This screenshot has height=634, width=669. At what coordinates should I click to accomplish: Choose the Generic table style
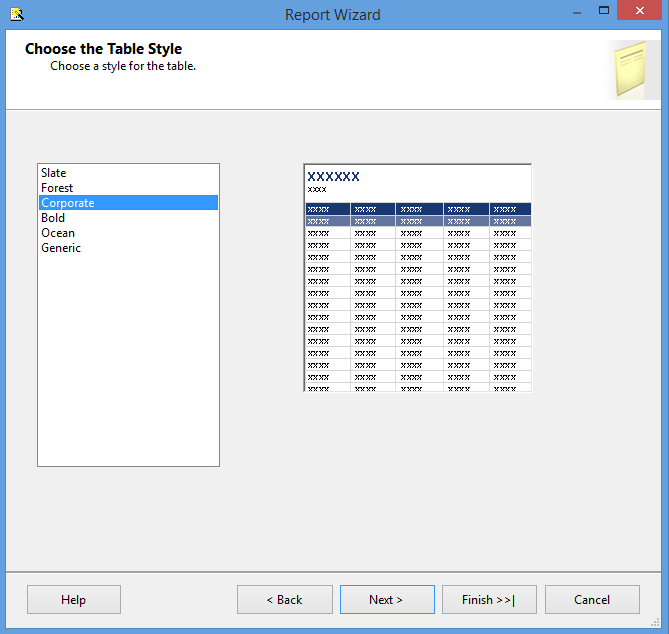tap(61, 248)
